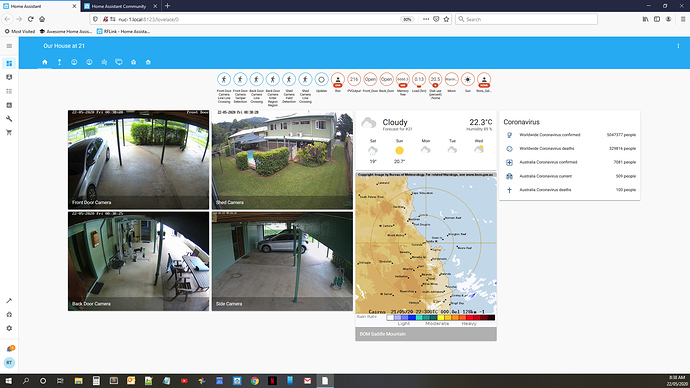
Task: Open the dashboard three-dot overflow menu
Action: pyautogui.click(x=678, y=46)
